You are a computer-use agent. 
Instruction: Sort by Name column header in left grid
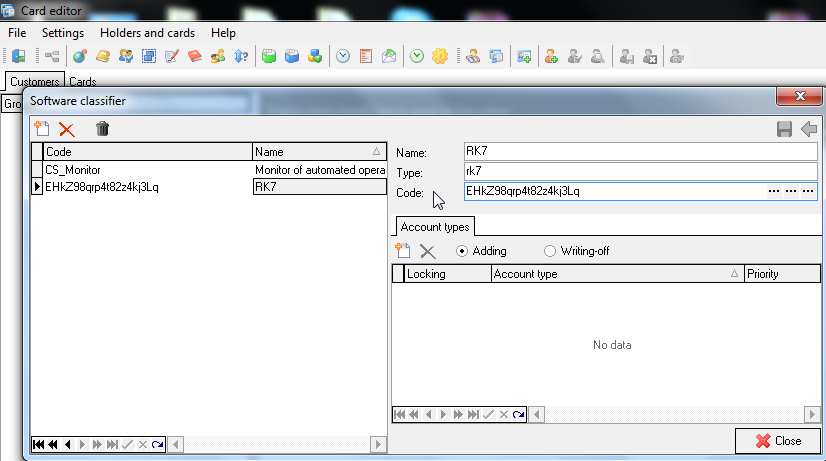pos(319,152)
